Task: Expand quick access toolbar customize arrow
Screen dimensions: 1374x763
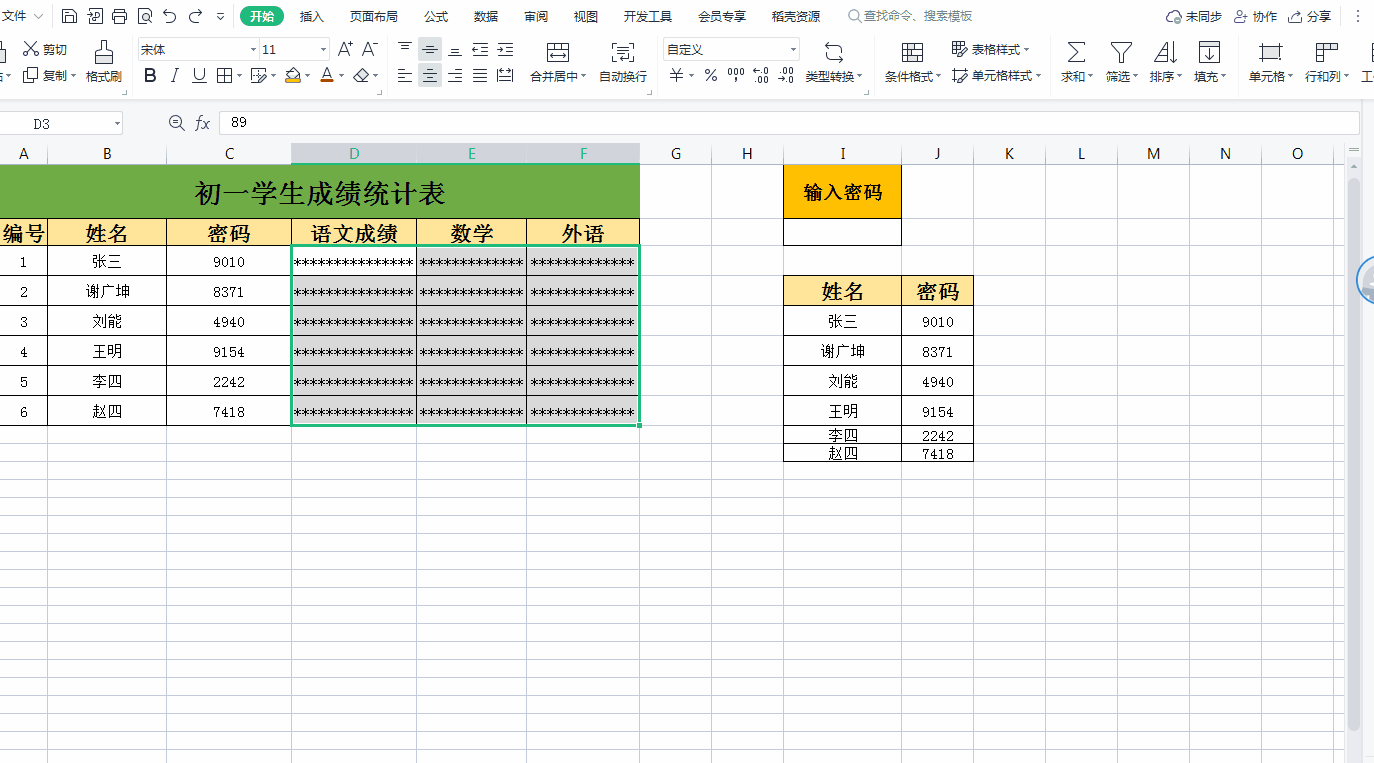Action: (221, 16)
